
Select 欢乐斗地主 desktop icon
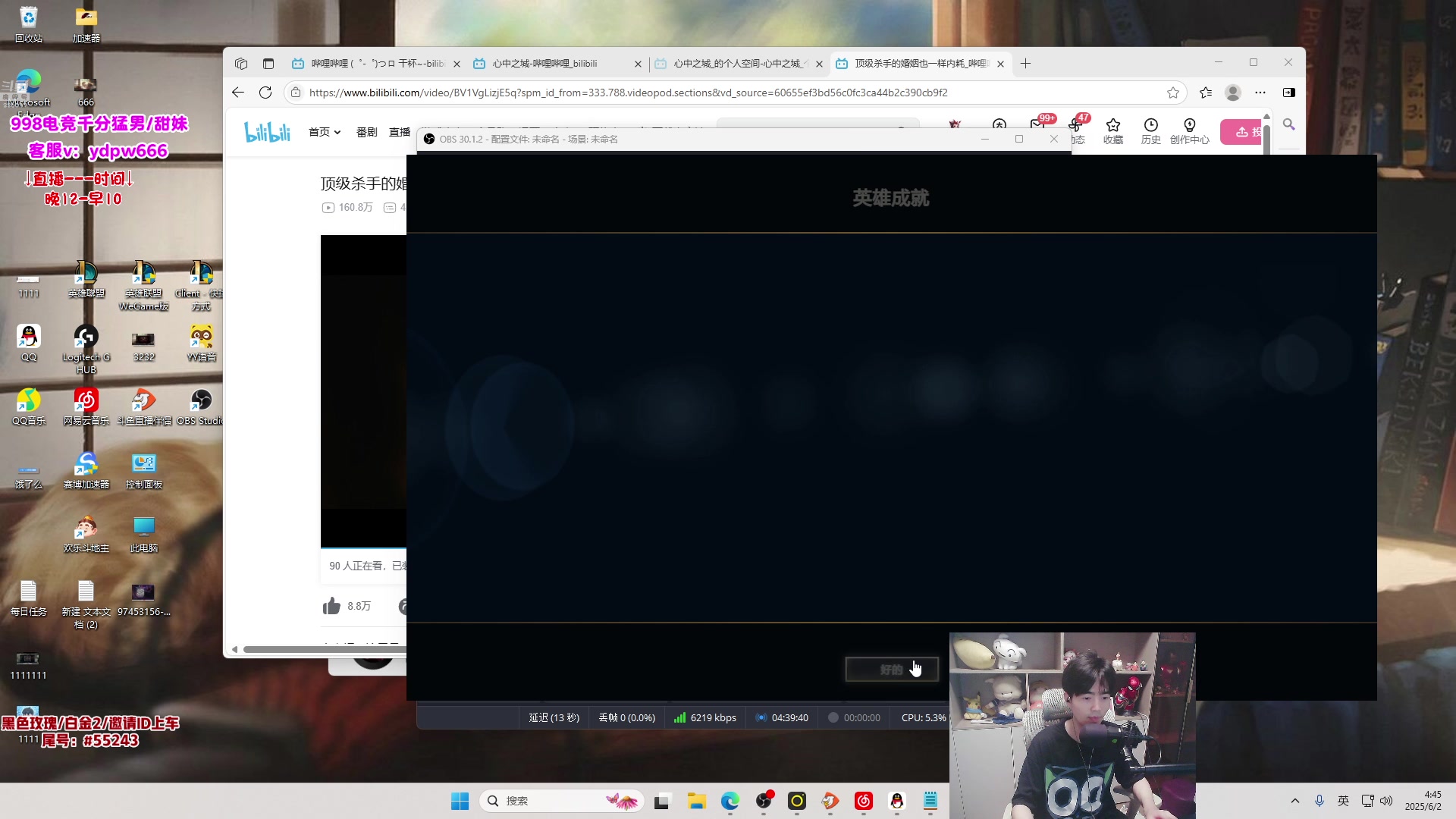(x=86, y=534)
